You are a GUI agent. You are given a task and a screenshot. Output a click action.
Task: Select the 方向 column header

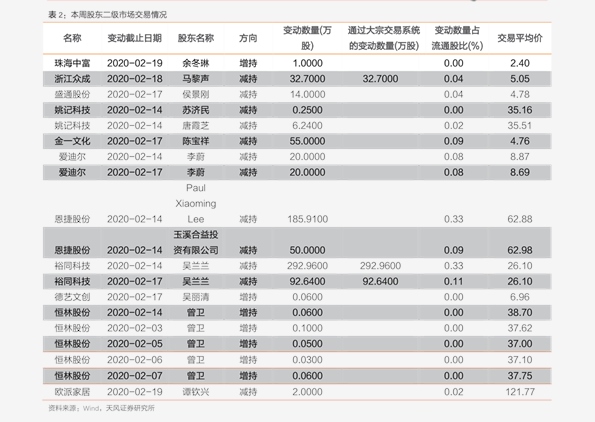[248, 38]
